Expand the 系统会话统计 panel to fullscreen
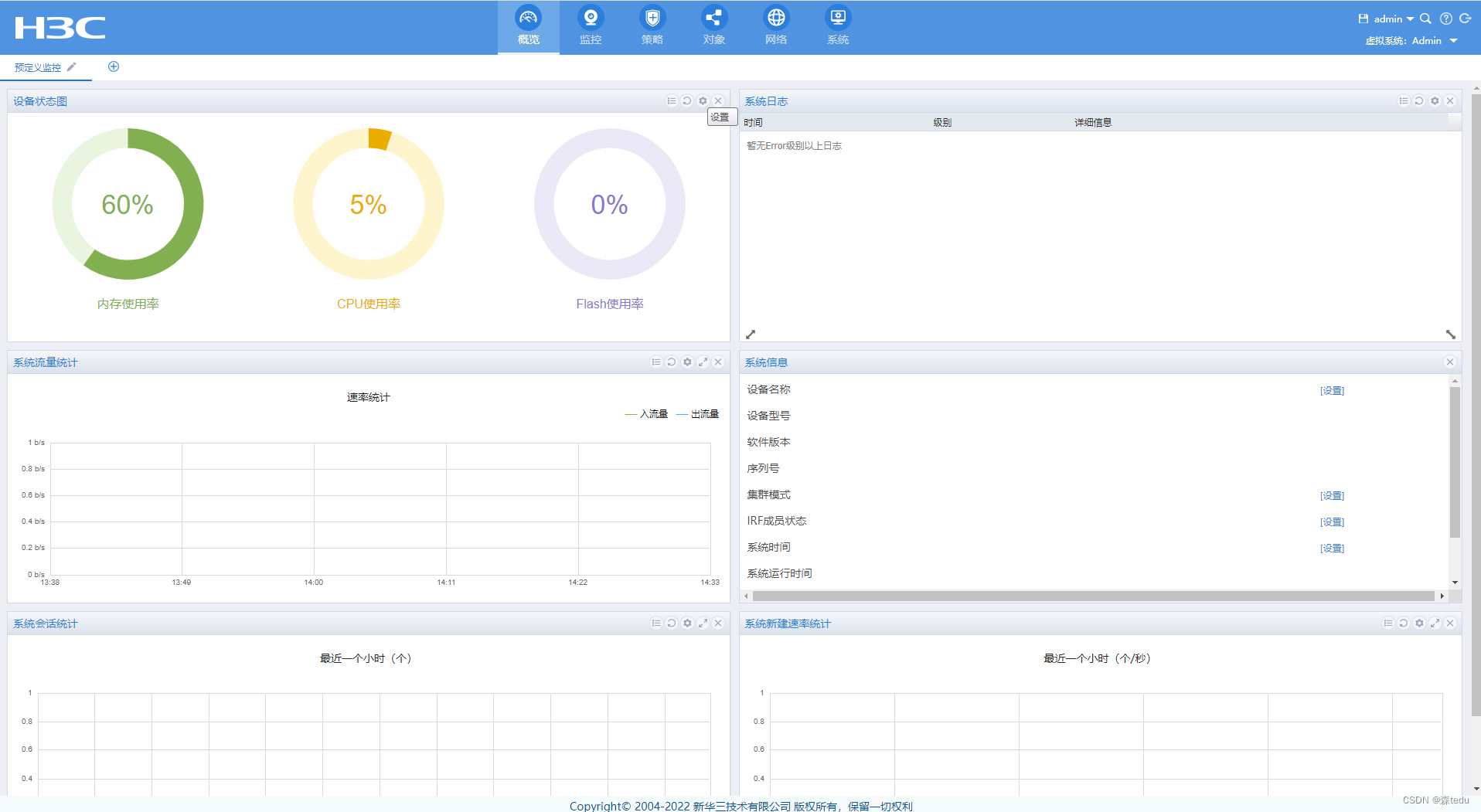 tap(703, 623)
